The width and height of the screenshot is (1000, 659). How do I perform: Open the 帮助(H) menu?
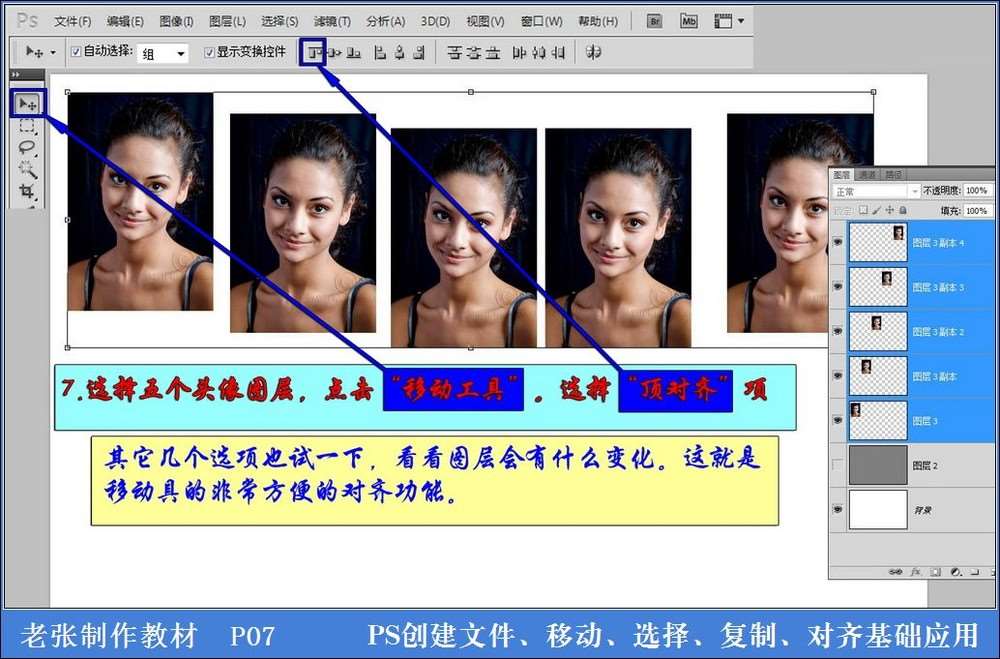coord(598,21)
